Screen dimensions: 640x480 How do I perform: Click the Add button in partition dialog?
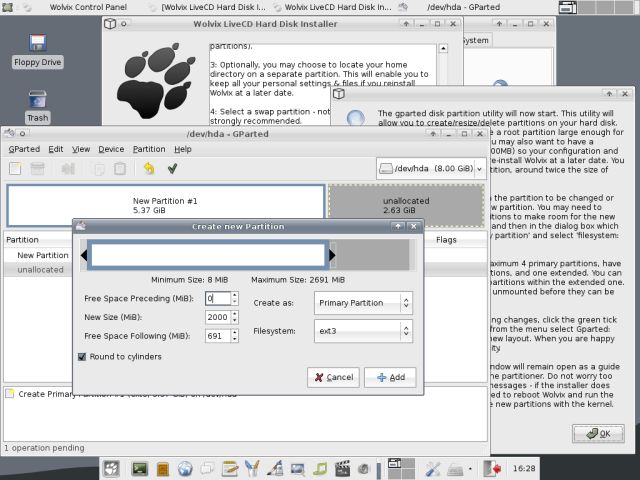click(390, 377)
